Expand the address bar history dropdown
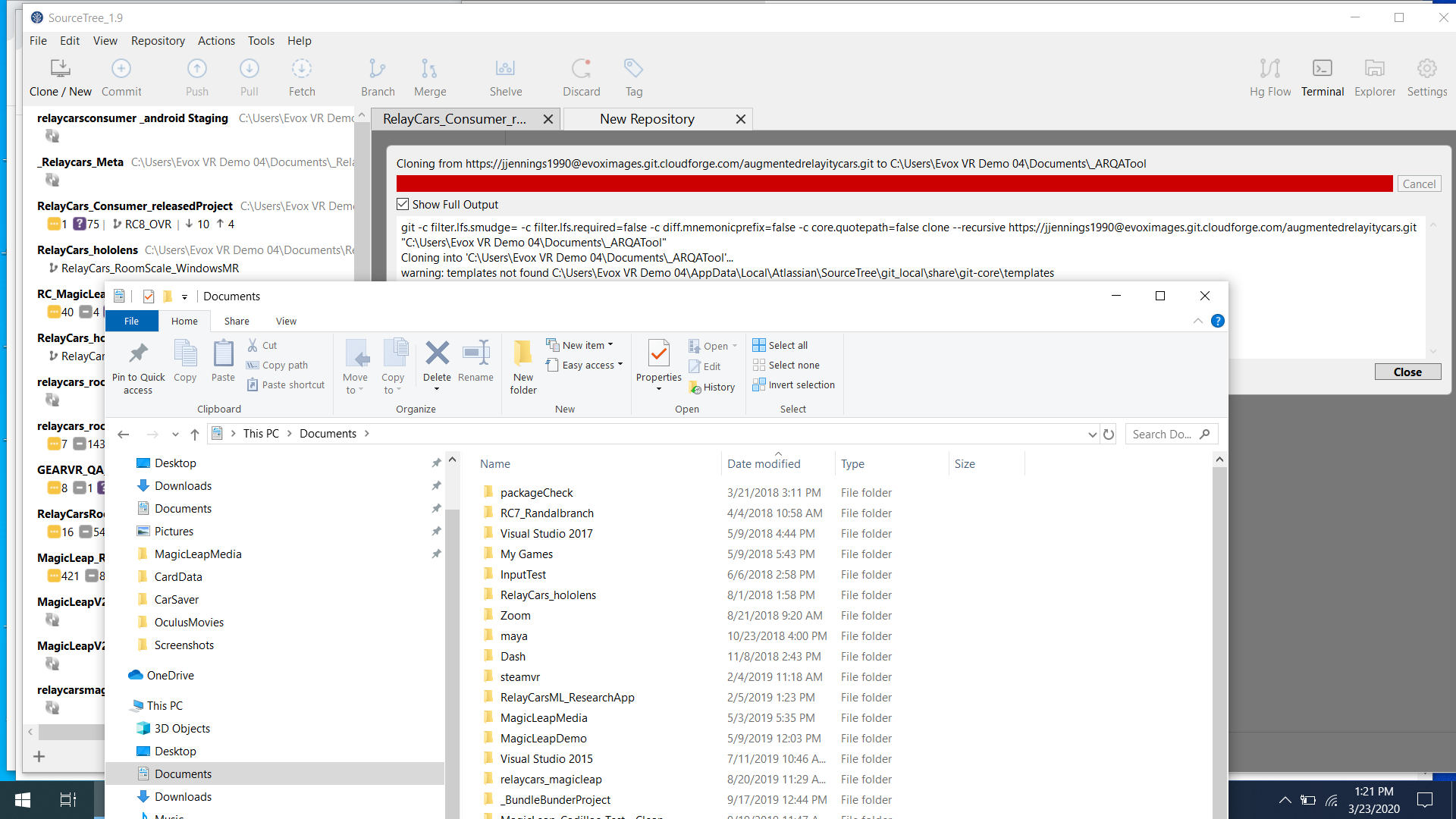 tap(1092, 434)
